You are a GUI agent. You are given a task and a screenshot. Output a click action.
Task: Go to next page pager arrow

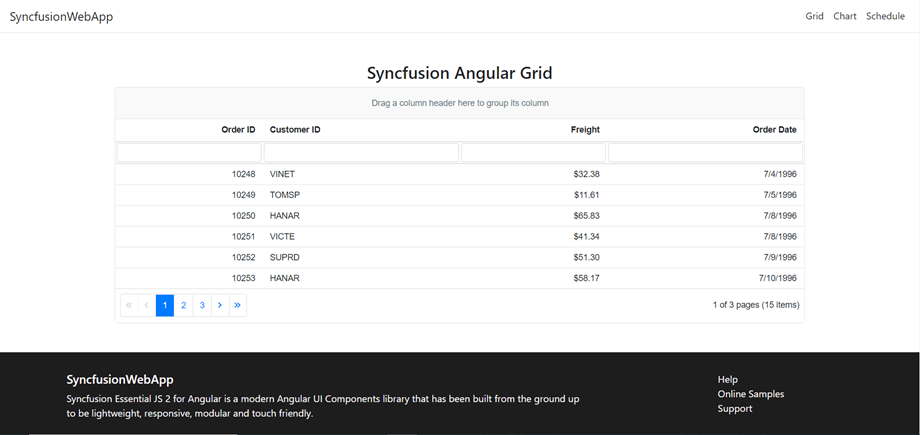tap(220, 305)
